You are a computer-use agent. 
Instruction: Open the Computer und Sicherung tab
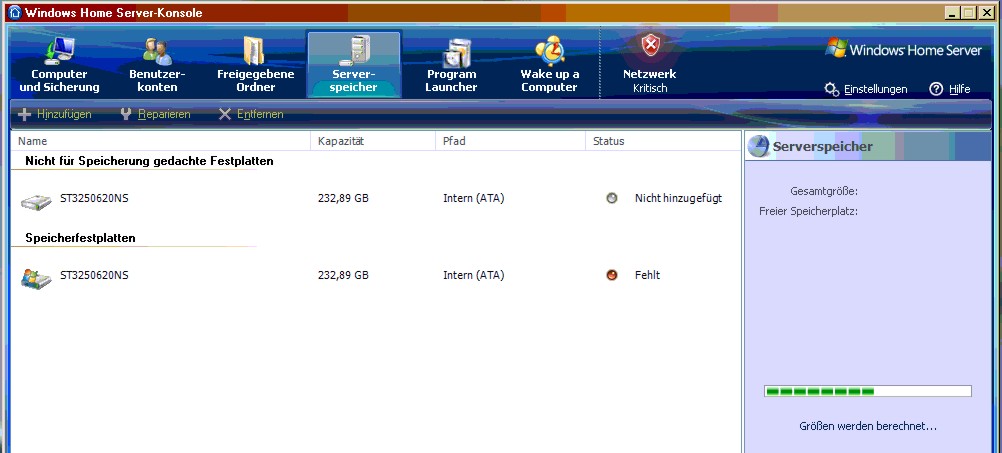(59, 65)
